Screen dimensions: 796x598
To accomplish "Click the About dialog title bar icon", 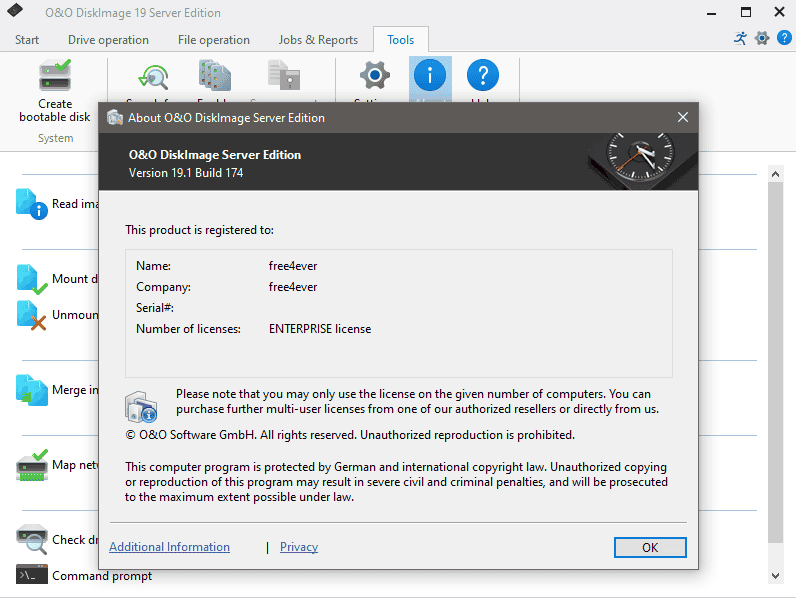I will [115, 118].
